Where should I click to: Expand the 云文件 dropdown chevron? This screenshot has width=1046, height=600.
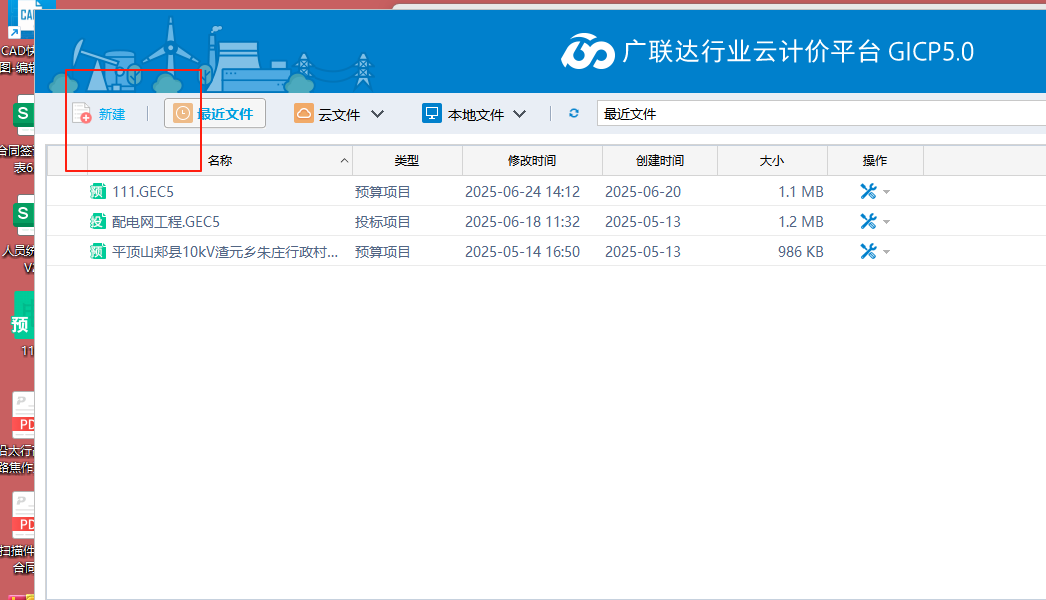(x=377, y=114)
